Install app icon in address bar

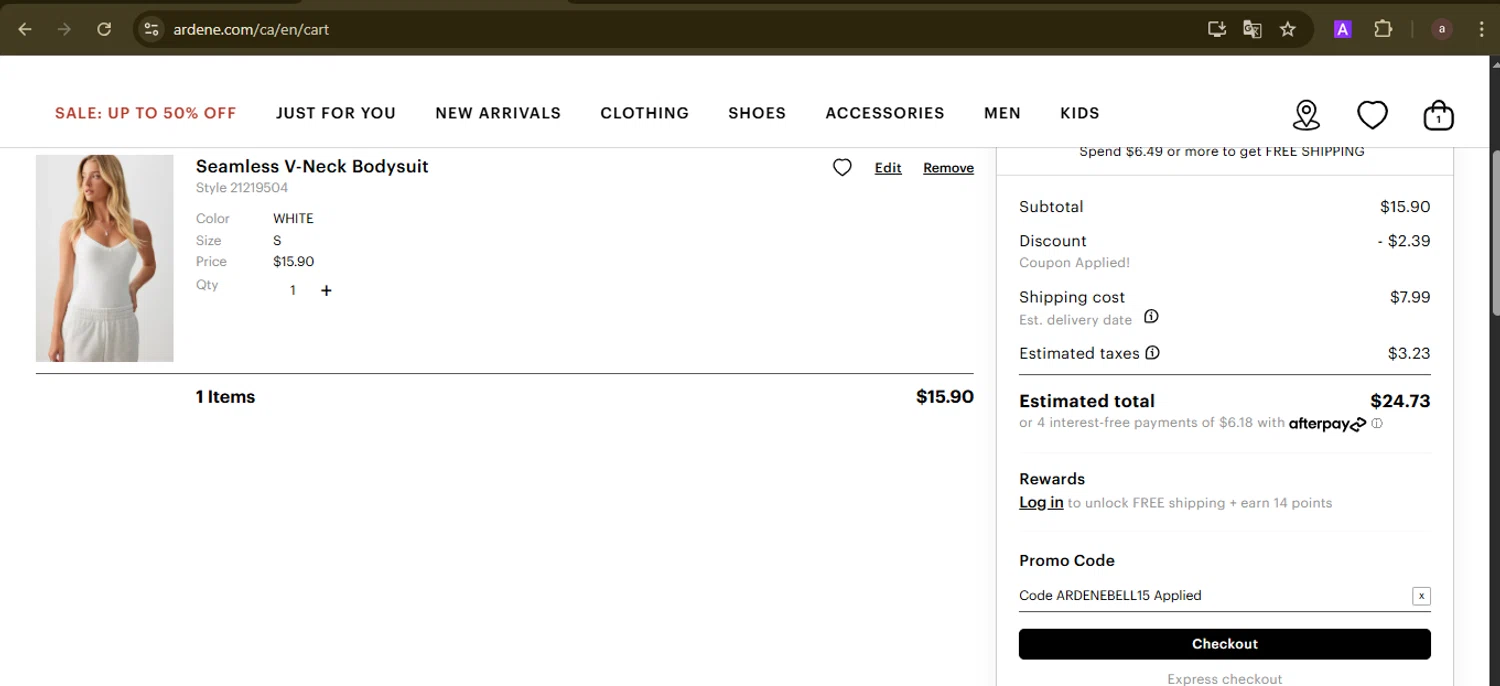click(1217, 29)
